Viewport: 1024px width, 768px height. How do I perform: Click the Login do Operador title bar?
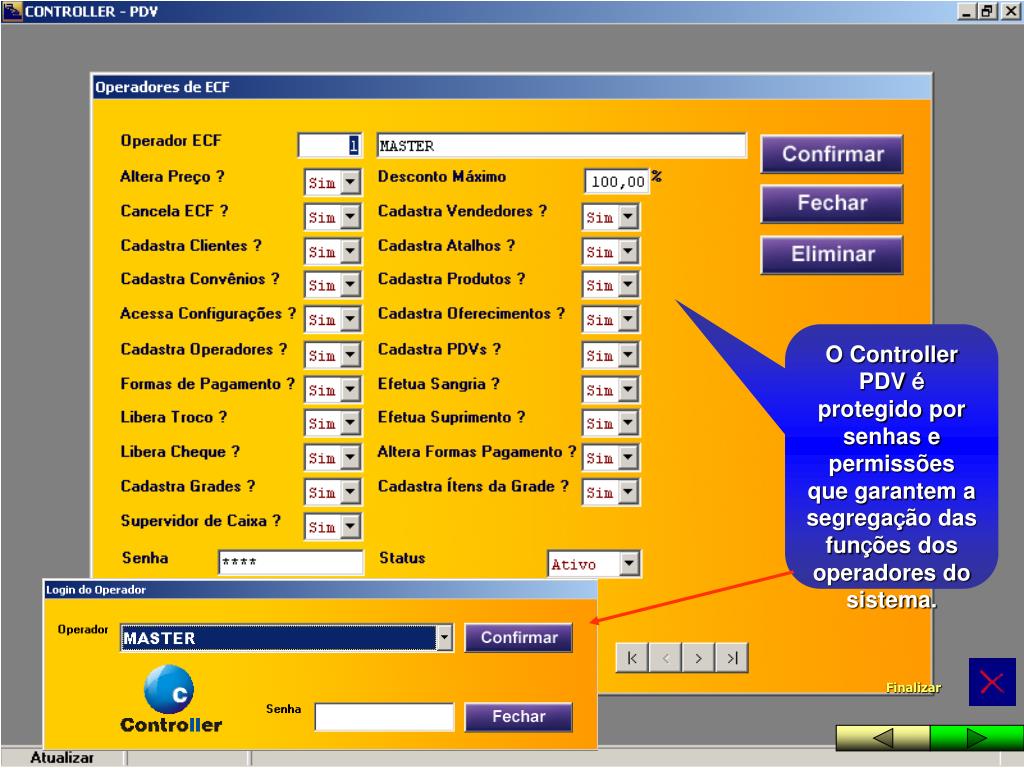click(x=320, y=590)
